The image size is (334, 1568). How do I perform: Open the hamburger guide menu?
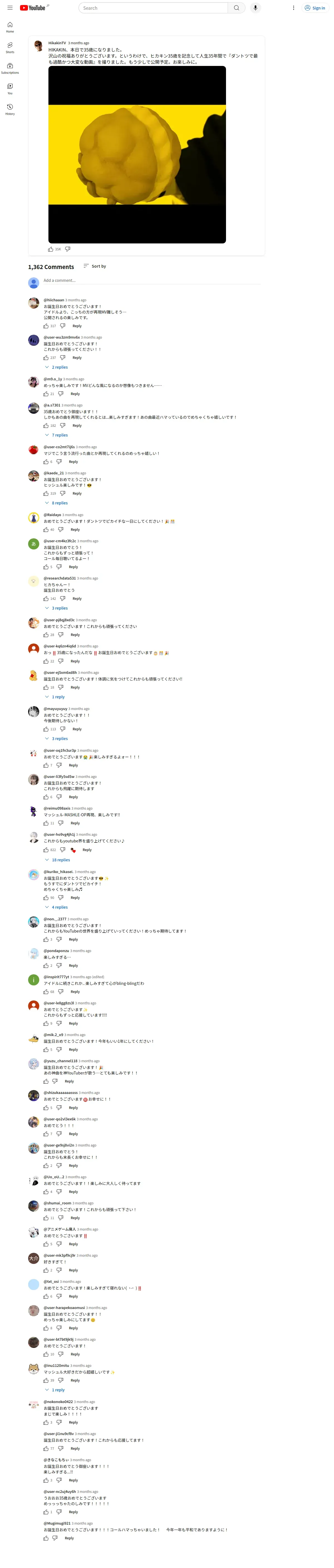pos(10,8)
